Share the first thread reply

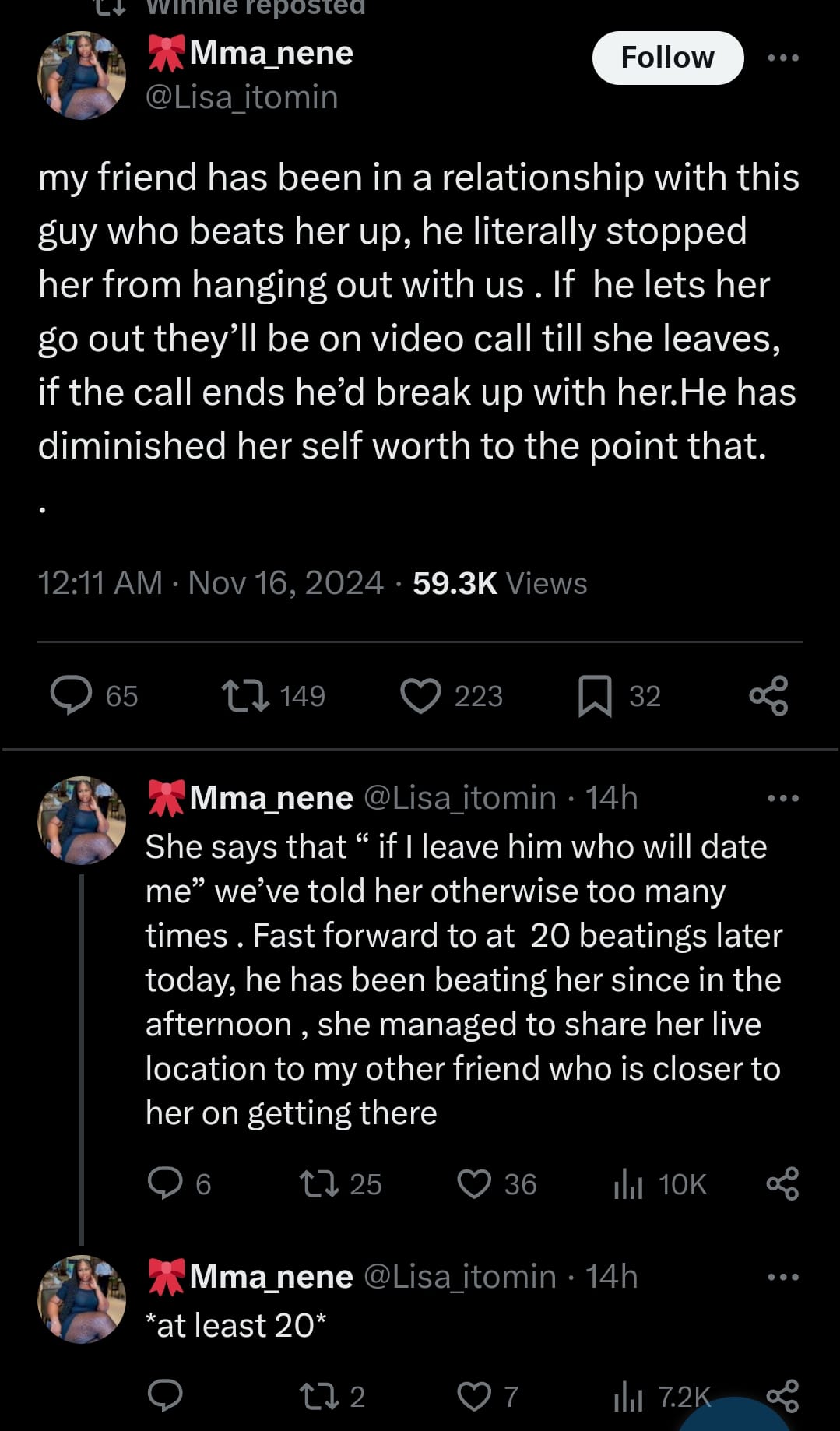(x=782, y=1183)
